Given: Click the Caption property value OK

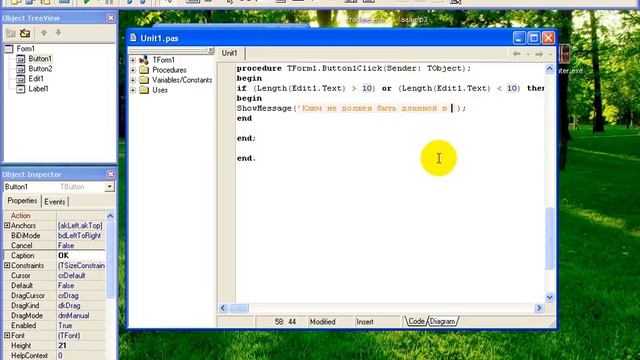Looking at the screenshot, I should (x=81, y=256).
